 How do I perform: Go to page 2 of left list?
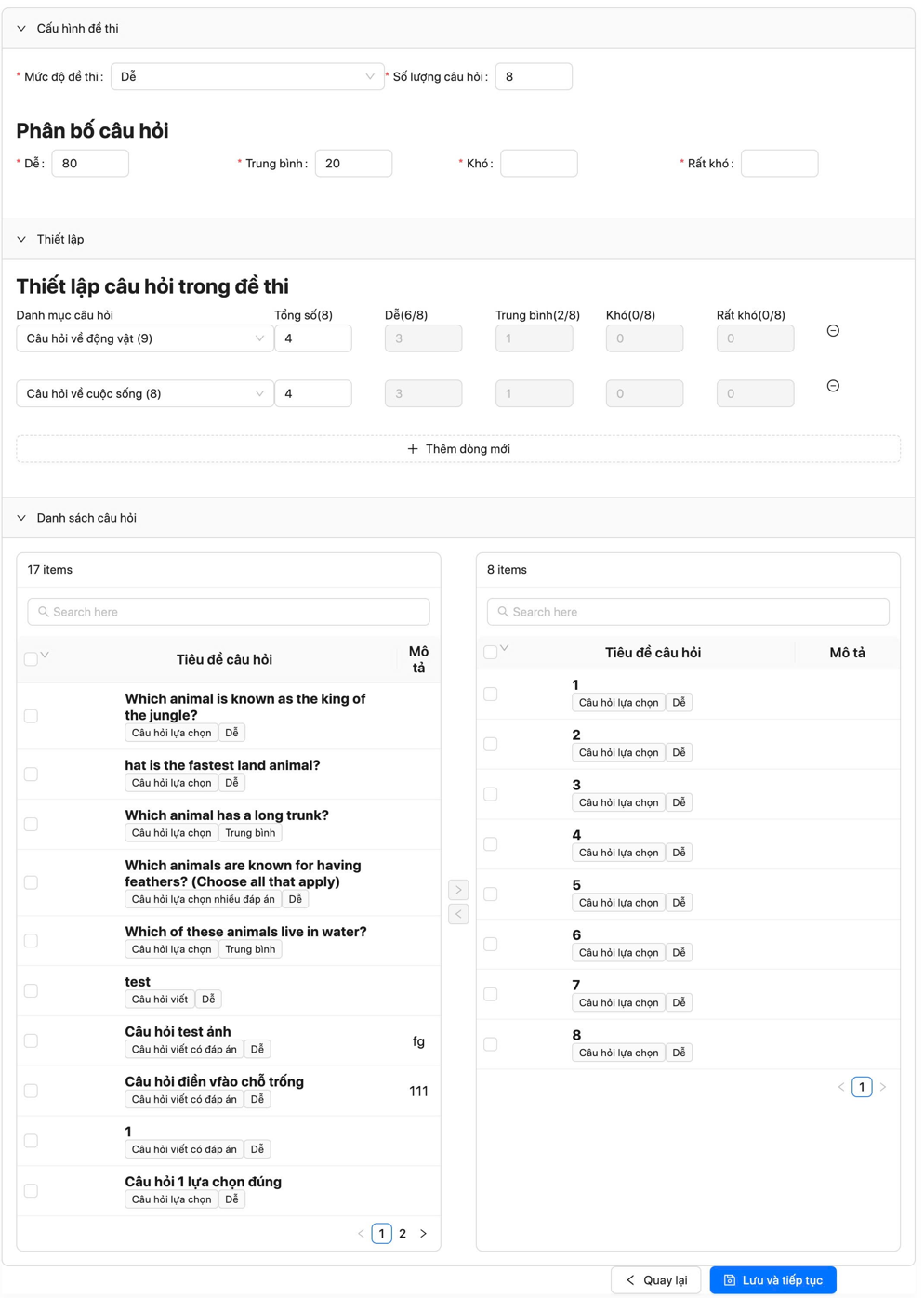click(x=403, y=1234)
